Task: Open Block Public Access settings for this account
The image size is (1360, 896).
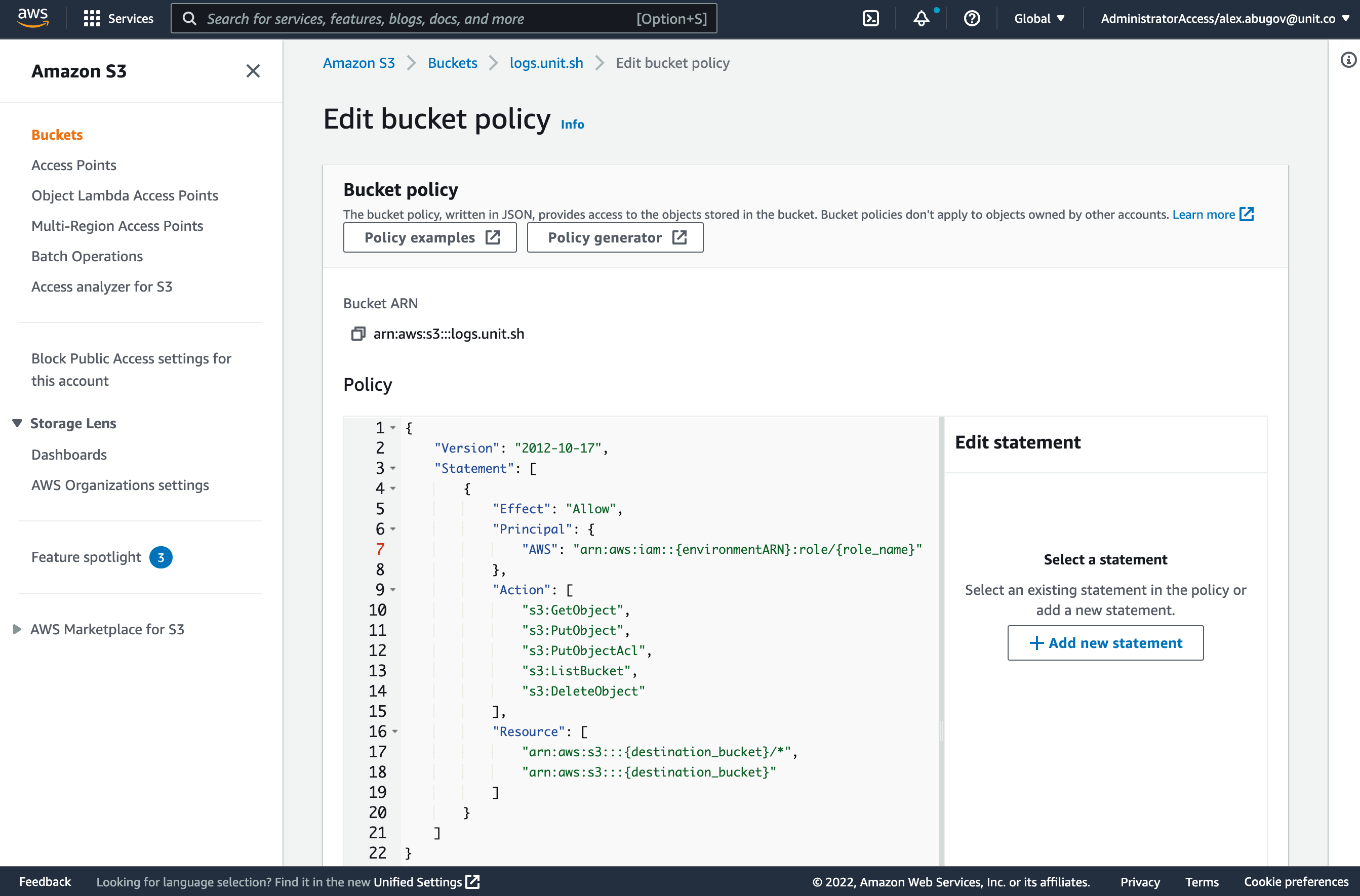Action: pyautogui.click(x=132, y=369)
